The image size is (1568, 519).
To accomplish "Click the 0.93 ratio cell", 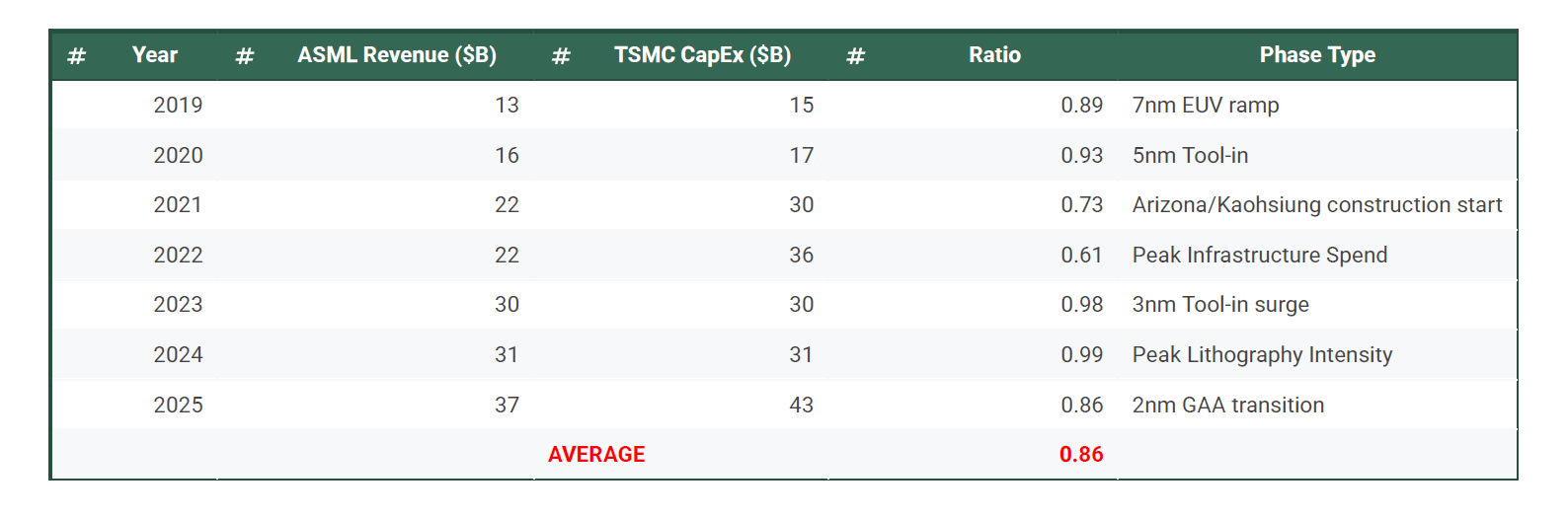I will pyautogui.click(x=1081, y=156).
